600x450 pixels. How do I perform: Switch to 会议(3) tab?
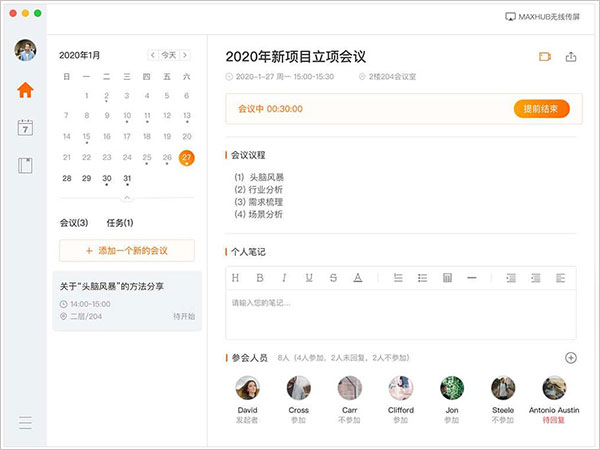(x=74, y=223)
